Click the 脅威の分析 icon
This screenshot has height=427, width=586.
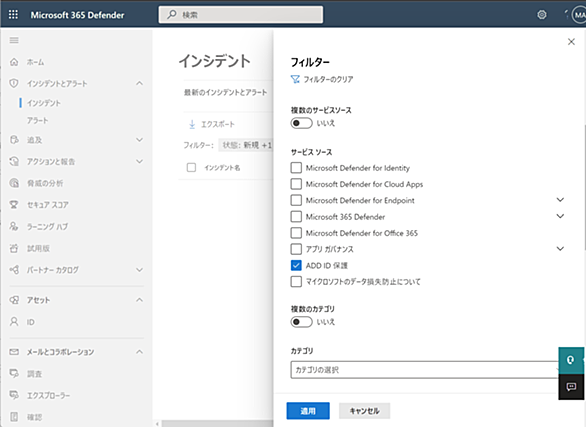pyautogui.click(x=14, y=183)
